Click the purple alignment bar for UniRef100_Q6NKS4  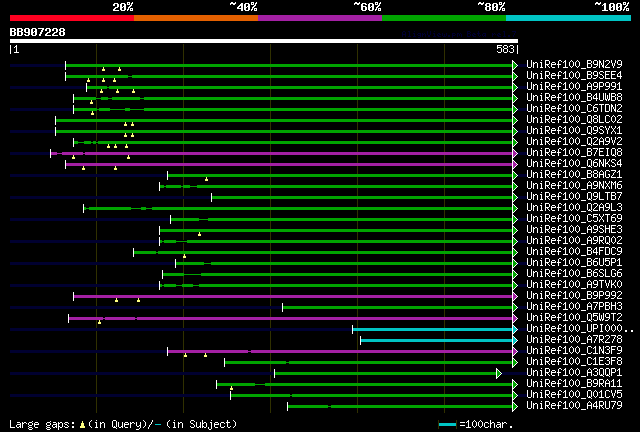click(x=289, y=164)
